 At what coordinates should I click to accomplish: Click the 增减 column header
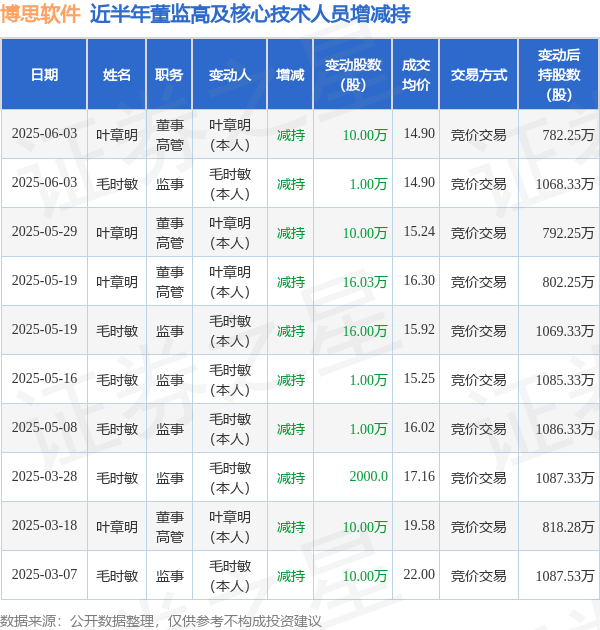point(290,75)
